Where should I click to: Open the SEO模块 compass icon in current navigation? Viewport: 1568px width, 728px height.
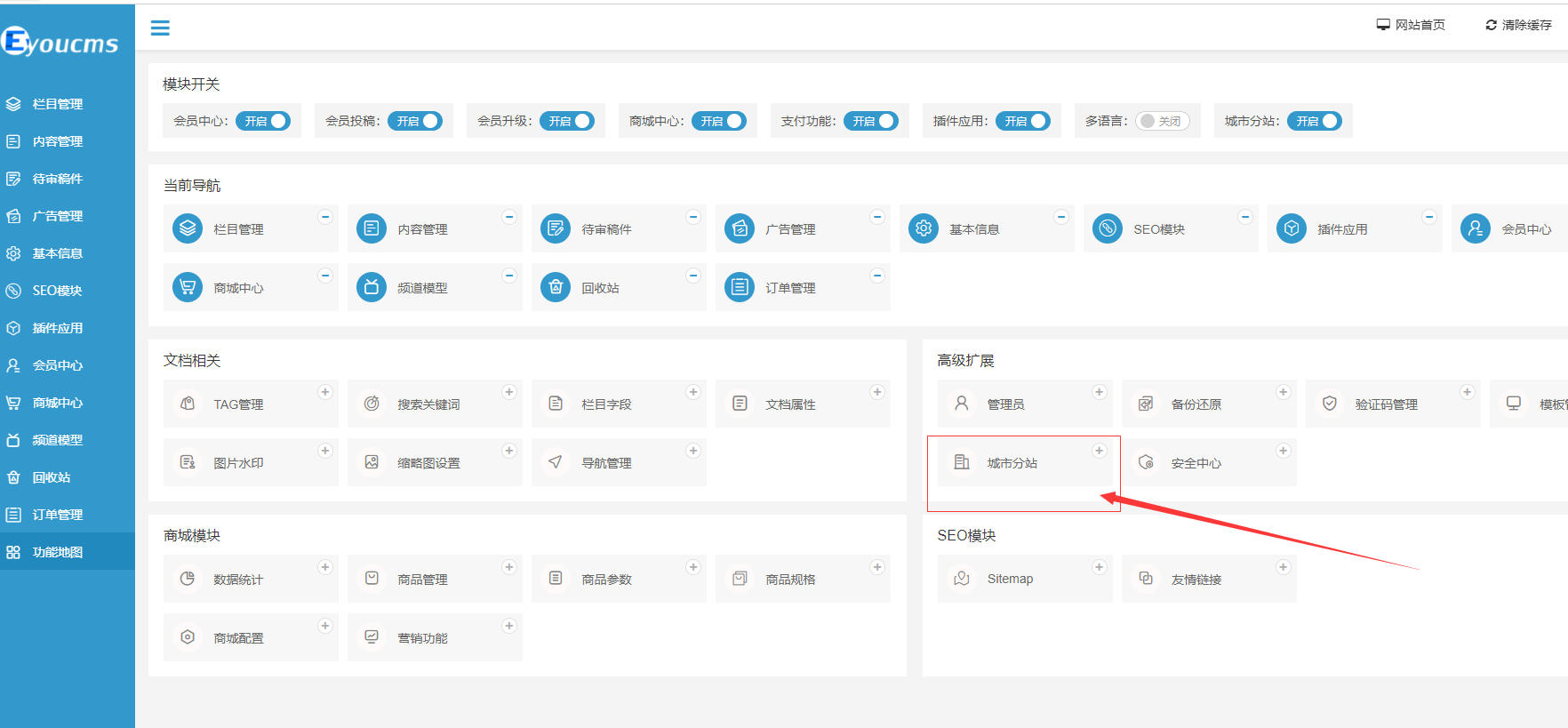pyautogui.click(x=1107, y=228)
